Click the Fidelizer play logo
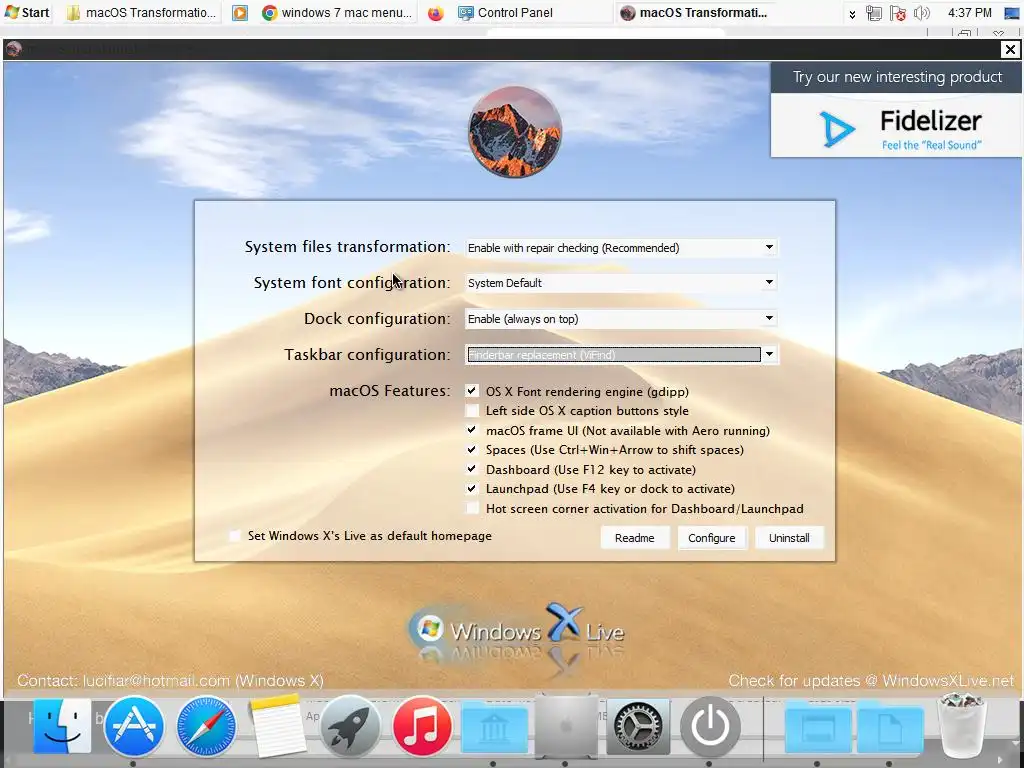 [837, 129]
